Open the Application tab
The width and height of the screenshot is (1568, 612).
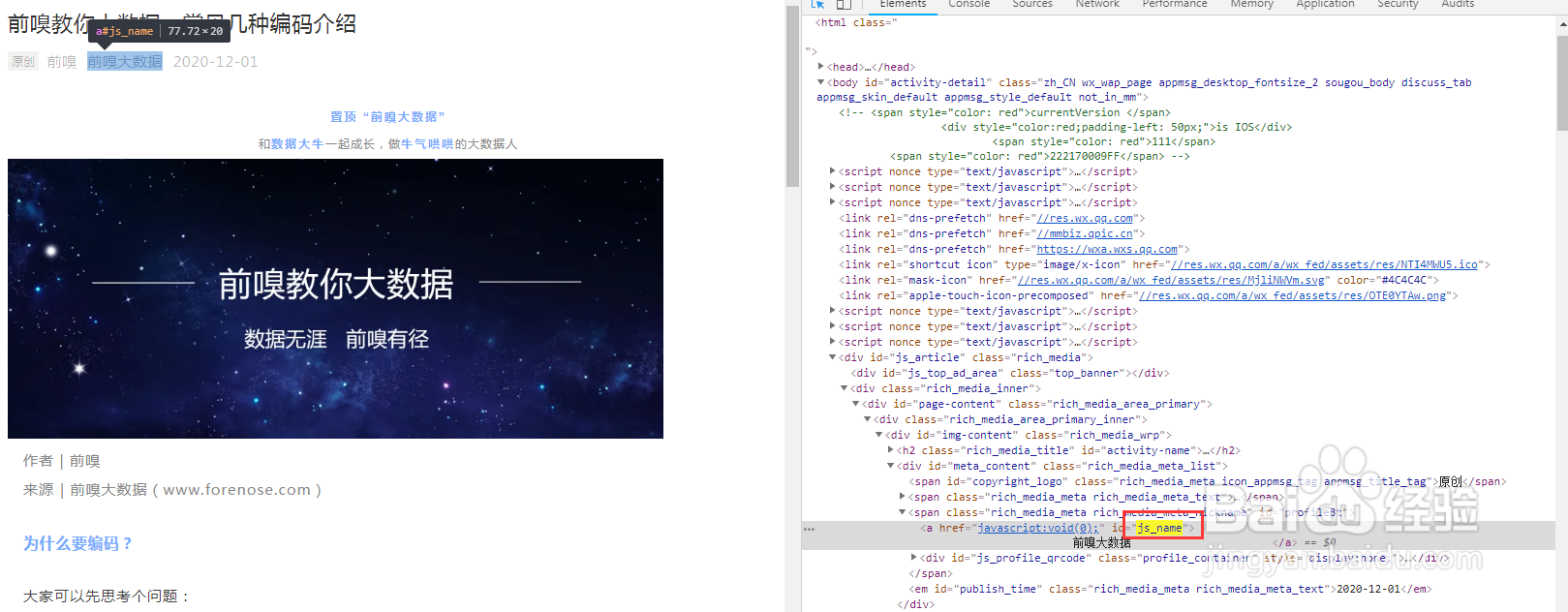coord(1325,5)
